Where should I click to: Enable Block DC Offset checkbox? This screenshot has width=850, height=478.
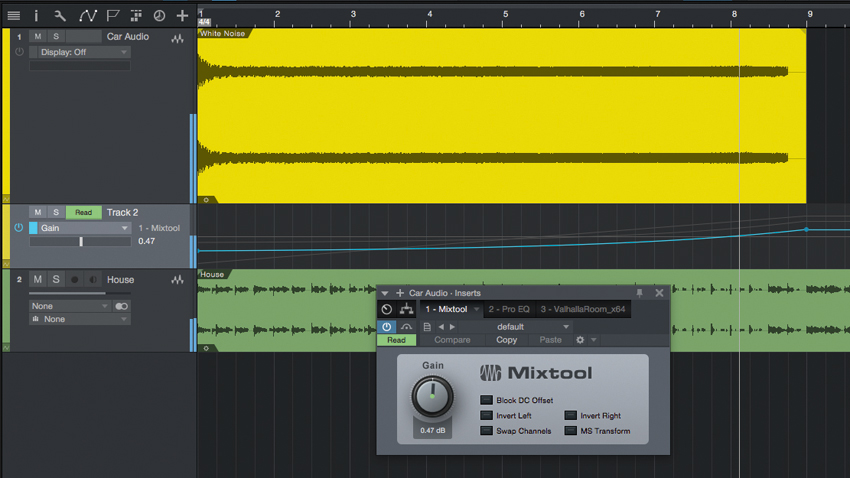pos(486,400)
